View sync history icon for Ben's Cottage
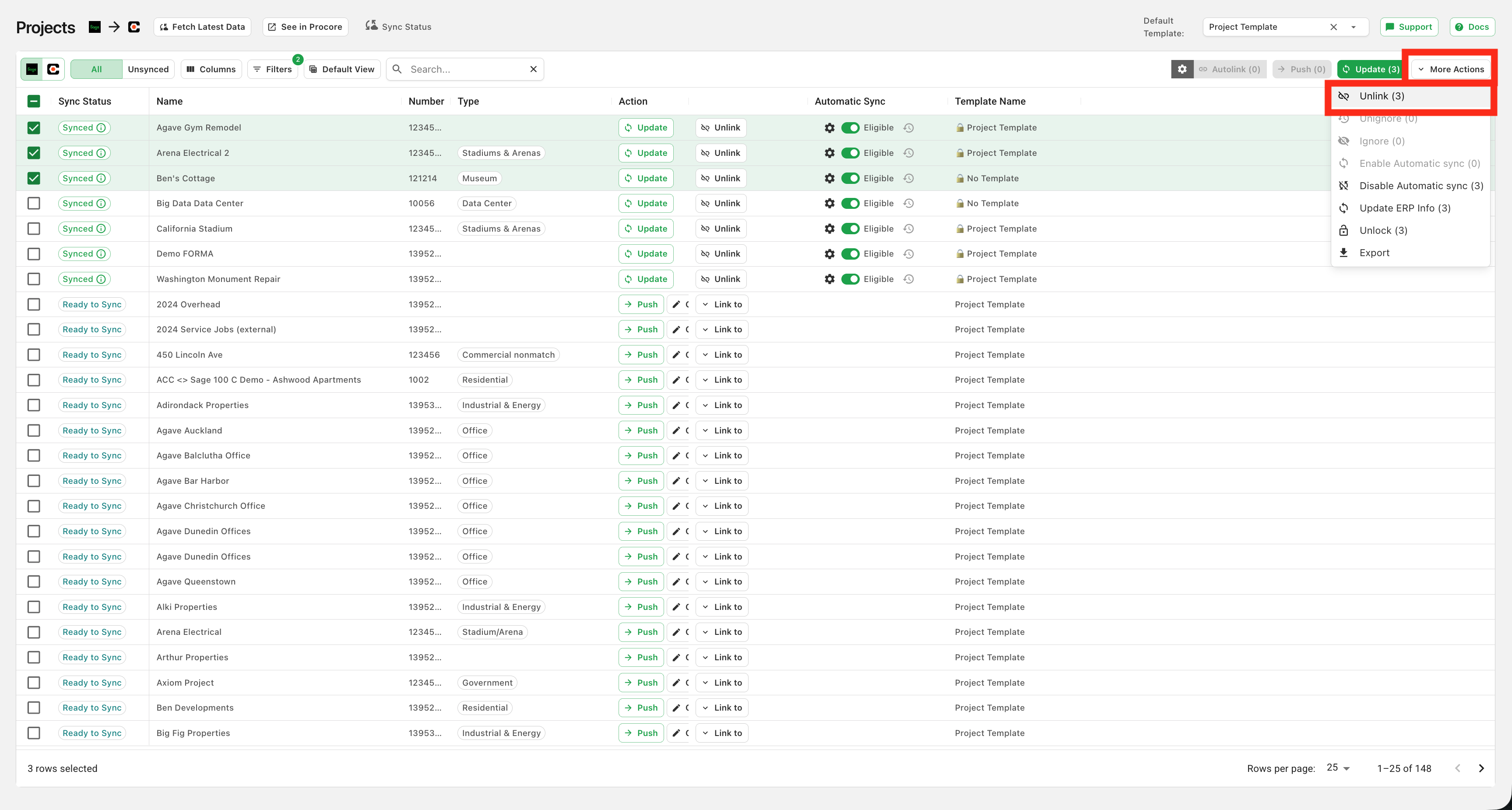This screenshot has height=810, width=1512. [909, 179]
